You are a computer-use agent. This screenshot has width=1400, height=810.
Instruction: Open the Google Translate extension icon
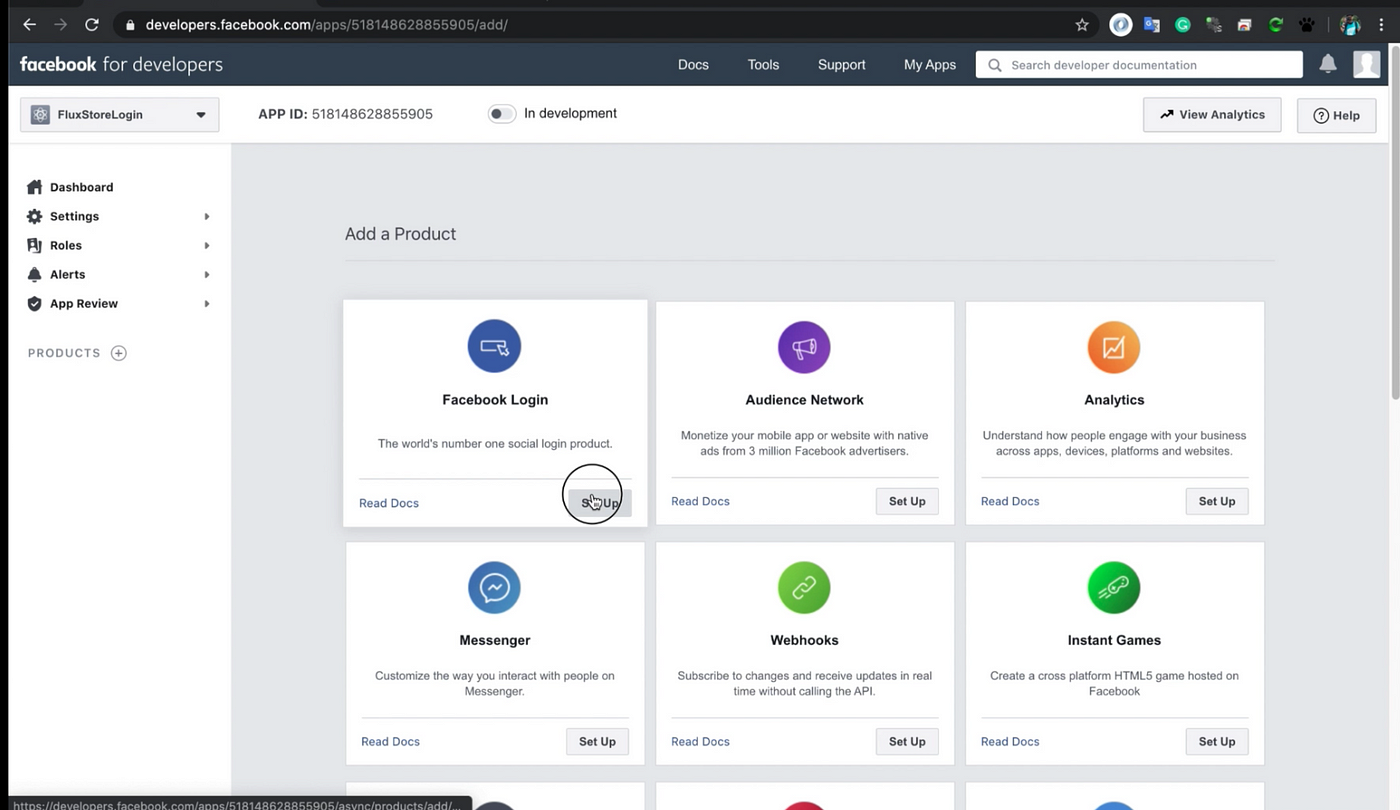point(1151,25)
